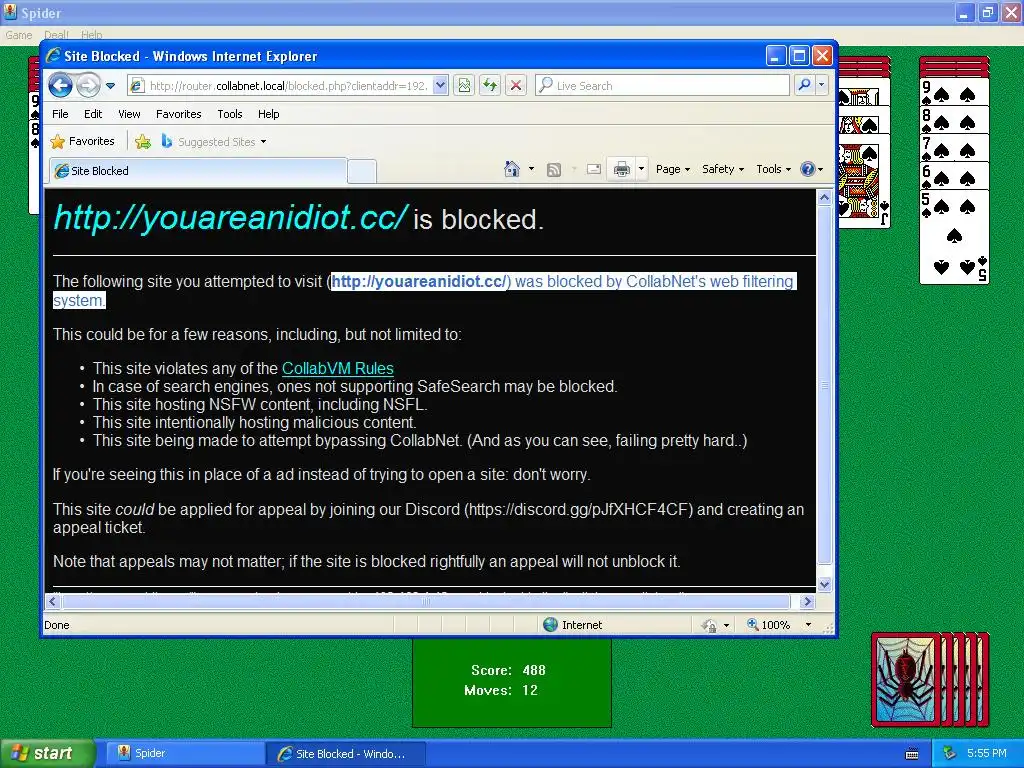This screenshot has width=1024, height=768.
Task: Open the Tools command bar menu
Action: pos(774,169)
